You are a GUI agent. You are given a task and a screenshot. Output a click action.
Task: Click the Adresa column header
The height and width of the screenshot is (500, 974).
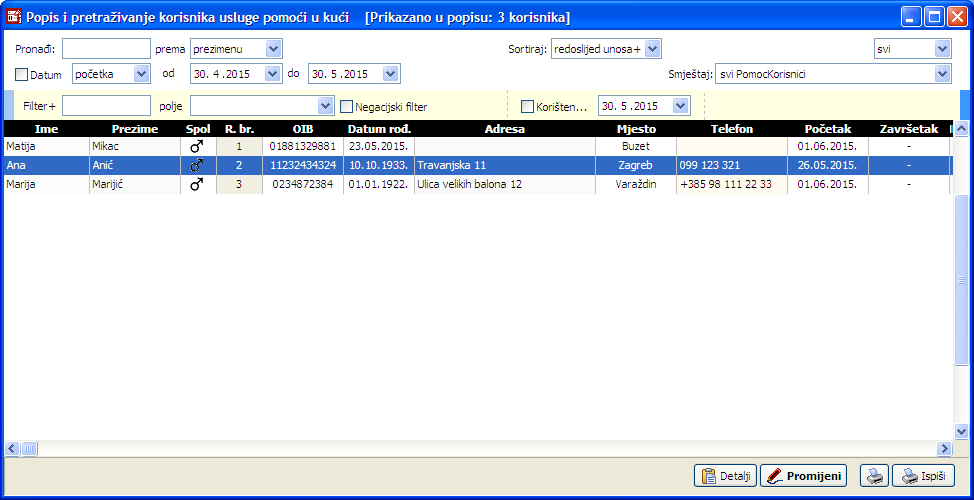(505, 129)
